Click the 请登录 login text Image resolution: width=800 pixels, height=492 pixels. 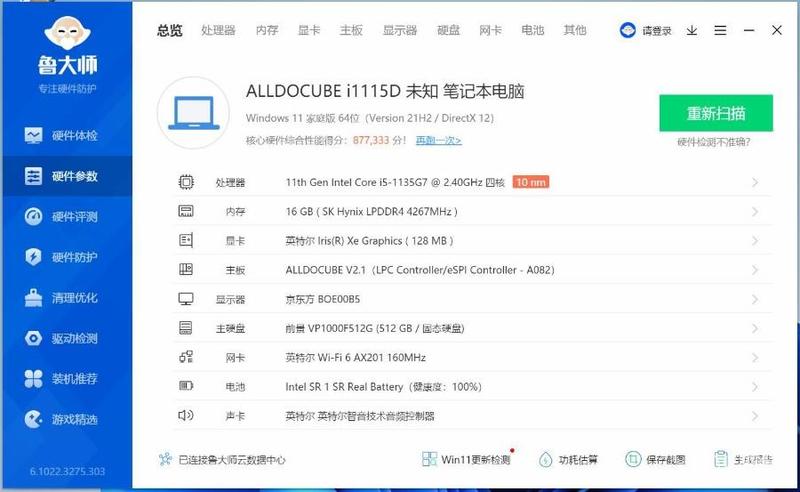pyautogui.click(x=657, y=31)
